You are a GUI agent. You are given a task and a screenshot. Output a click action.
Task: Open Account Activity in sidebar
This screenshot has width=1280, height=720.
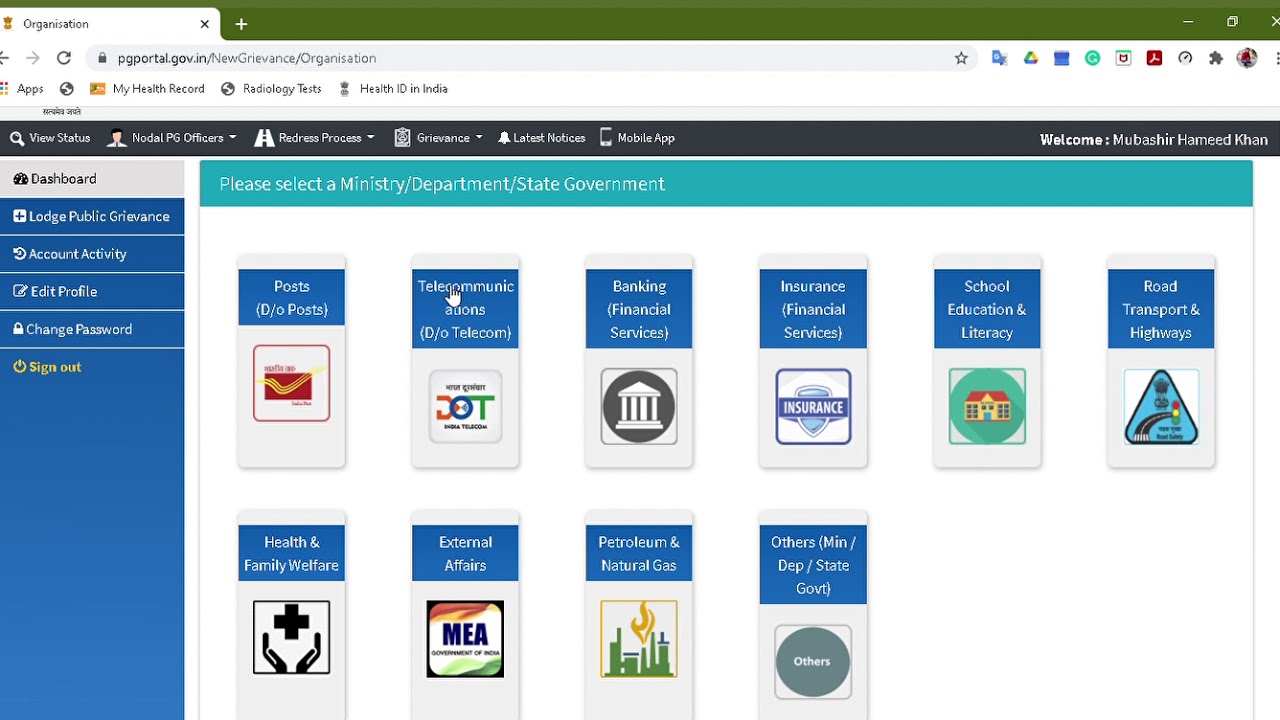click(92, 254)
